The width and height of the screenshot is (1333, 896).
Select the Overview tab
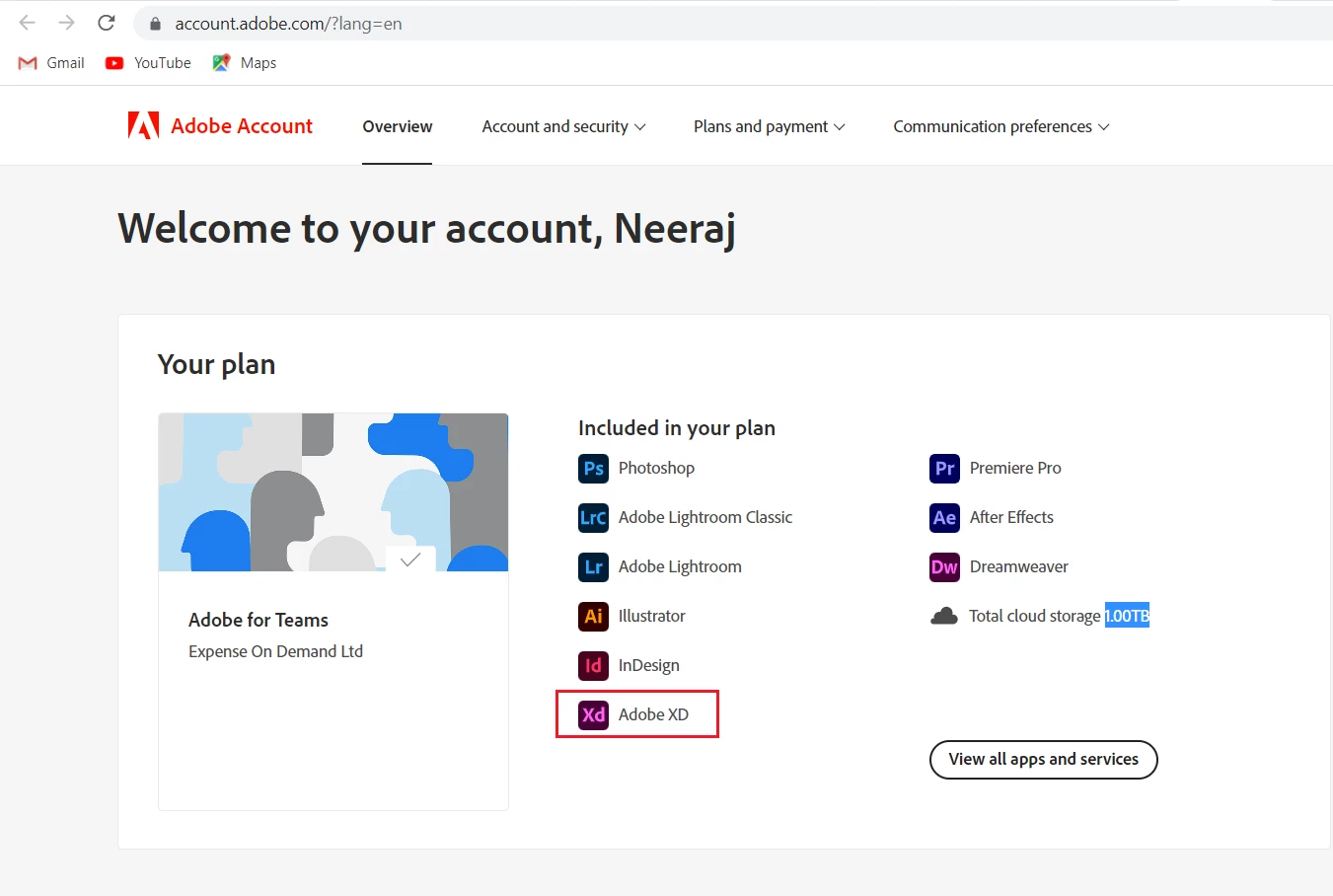click(397, 126)
